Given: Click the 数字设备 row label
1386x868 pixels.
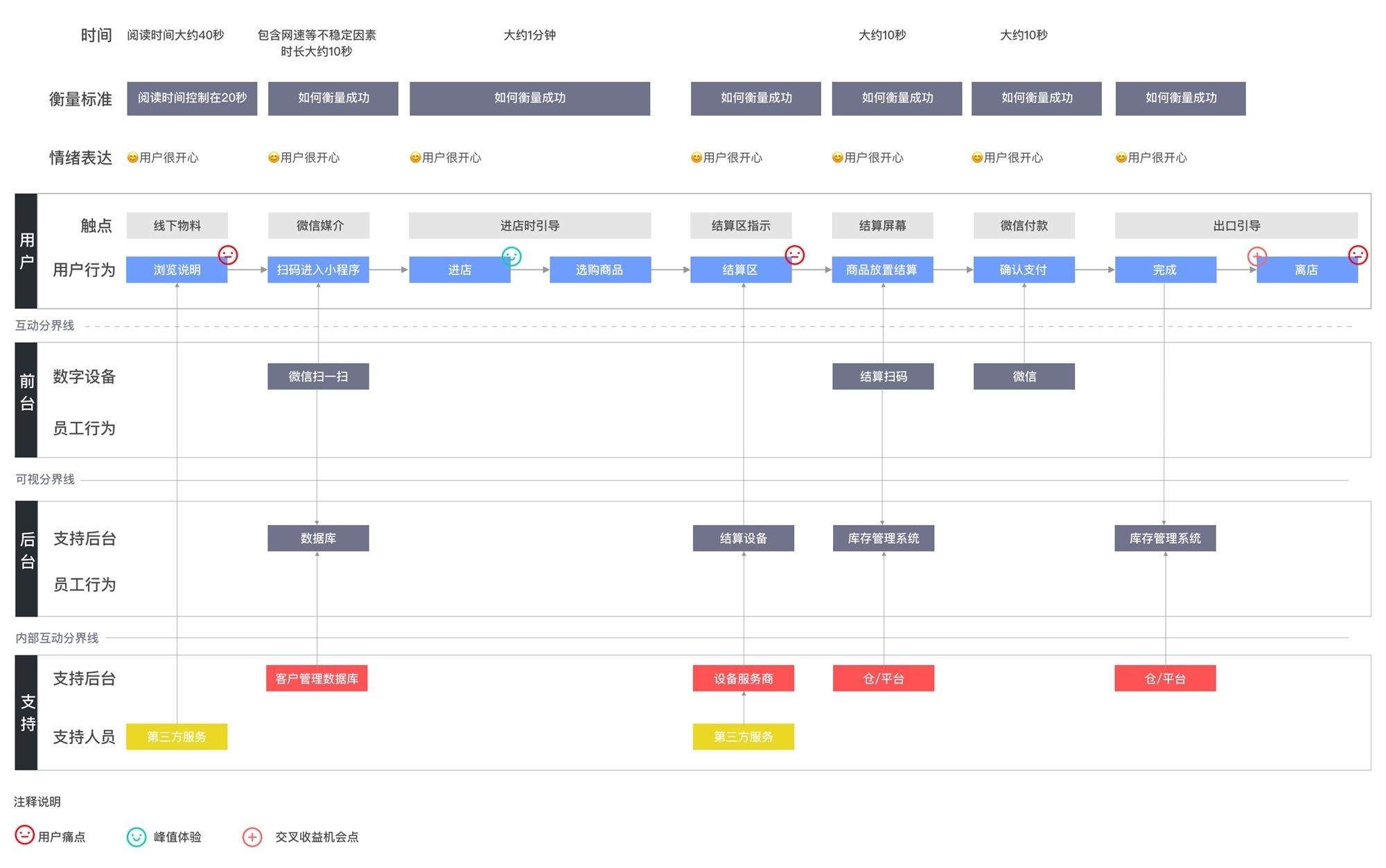Looking at the screenshot, I should (x=84, y=376).
